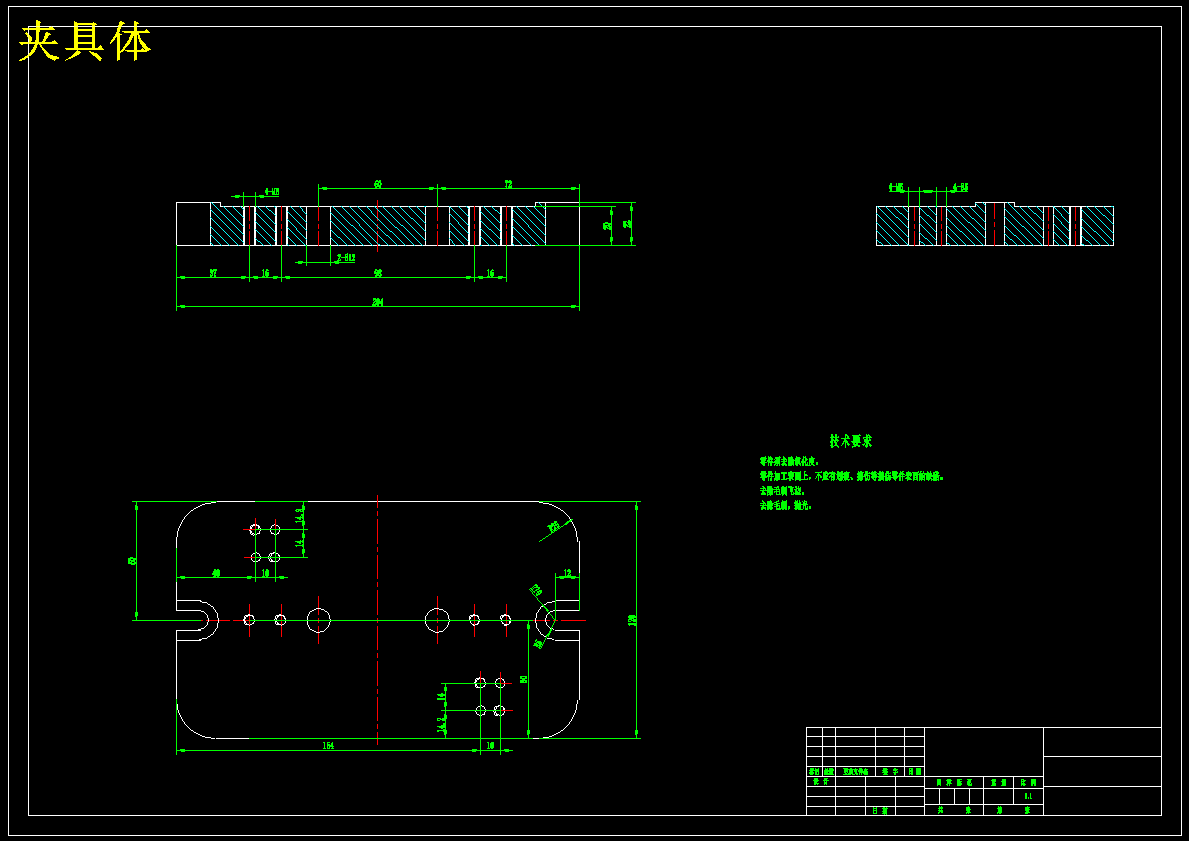The width and height of the screenshot is (1189, 841).
Task: Click the last technical note line 去除毛刺，抛光
Action: (785, 505)
